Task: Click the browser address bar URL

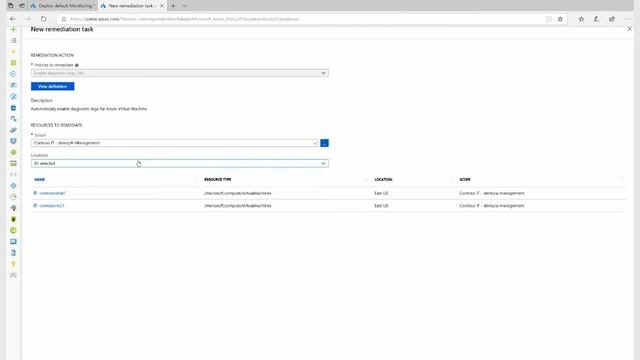Action: pyautogui.click(x=184, y=19)
